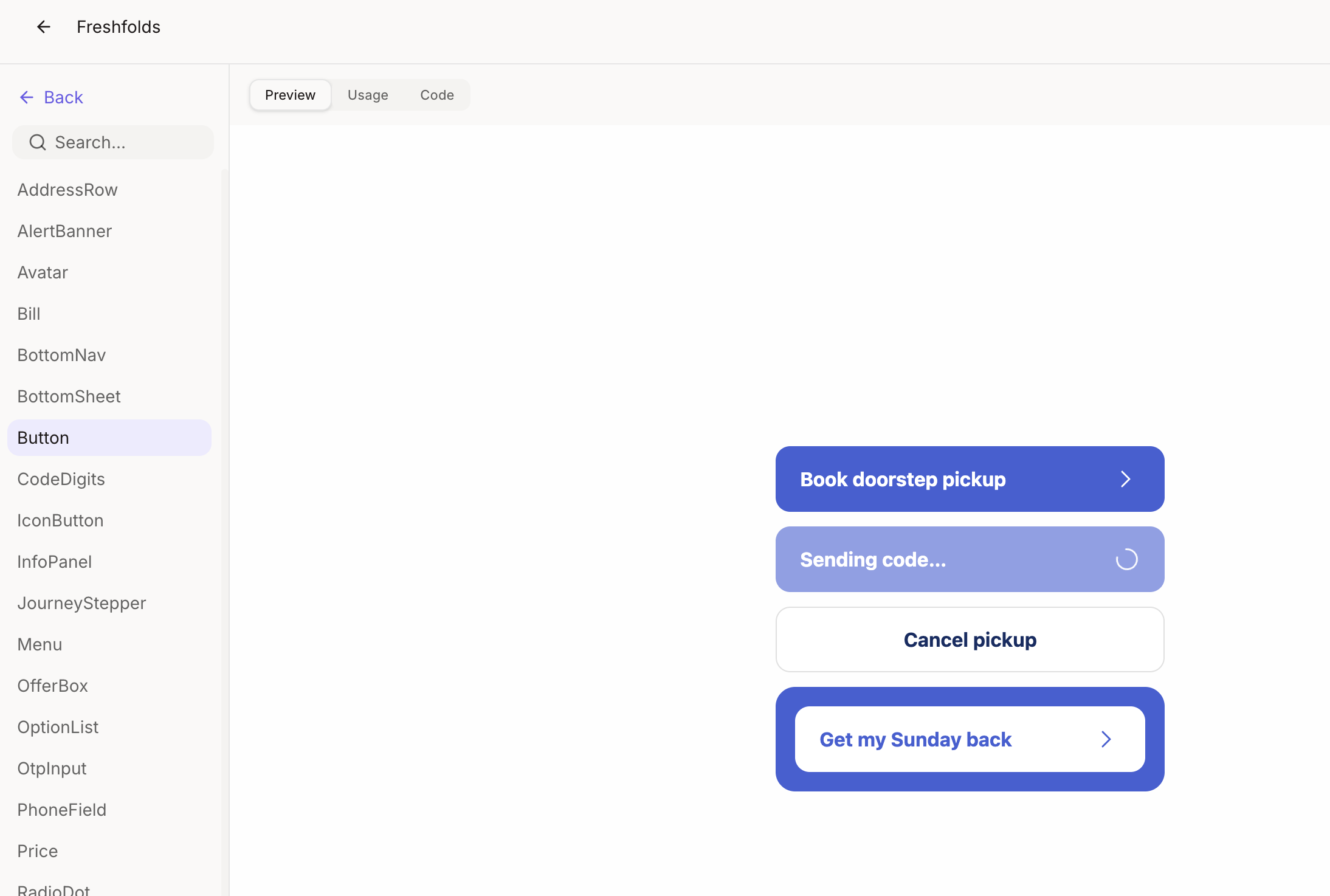Select the Price component
This screenshot has height=896, width=1330.
(x=109, y=851)
